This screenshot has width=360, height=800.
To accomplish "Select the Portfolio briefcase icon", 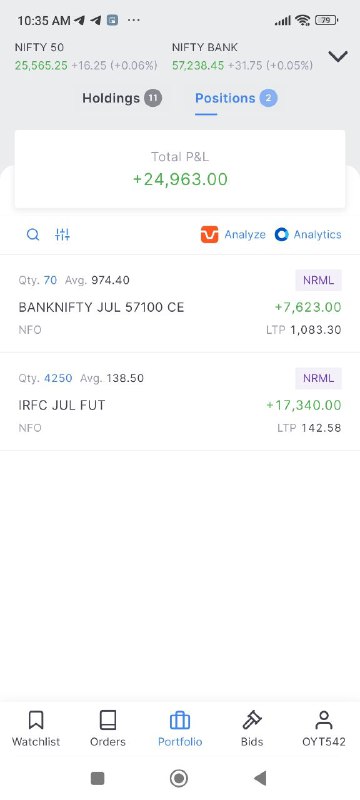I will (x=179, y=720).
